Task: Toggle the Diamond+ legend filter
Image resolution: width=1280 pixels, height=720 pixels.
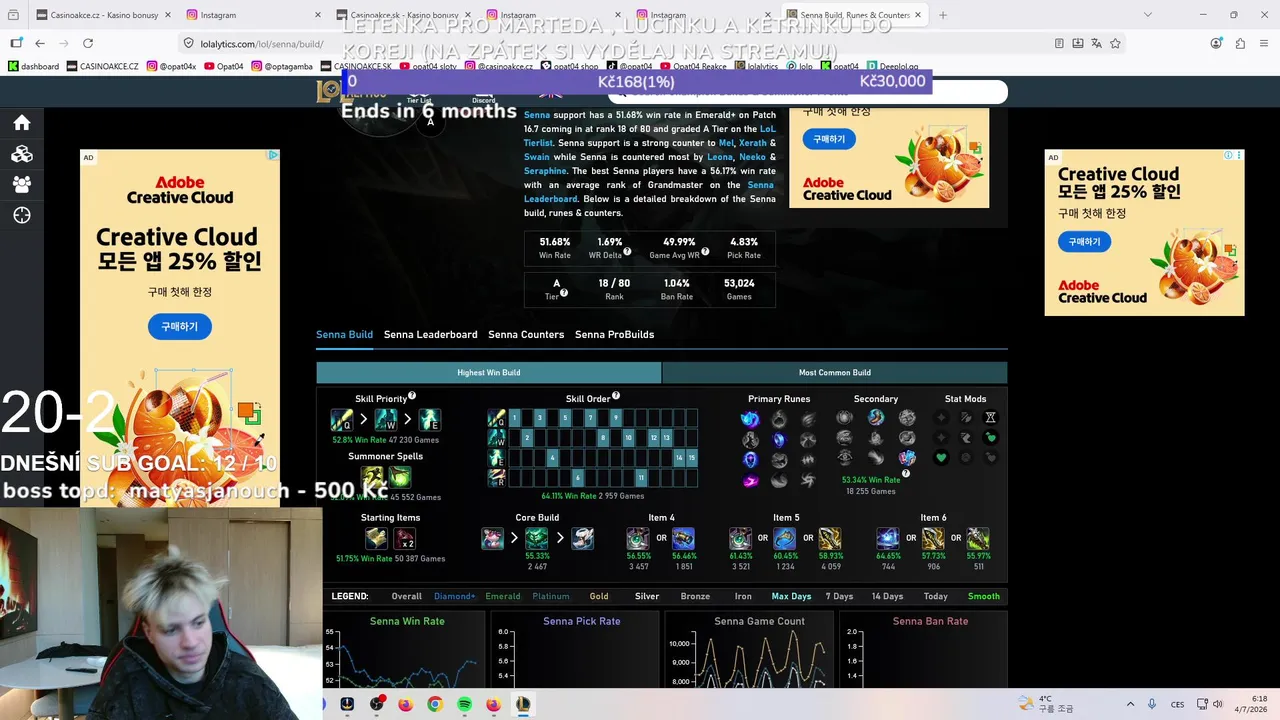Action: tap(455, 596)
